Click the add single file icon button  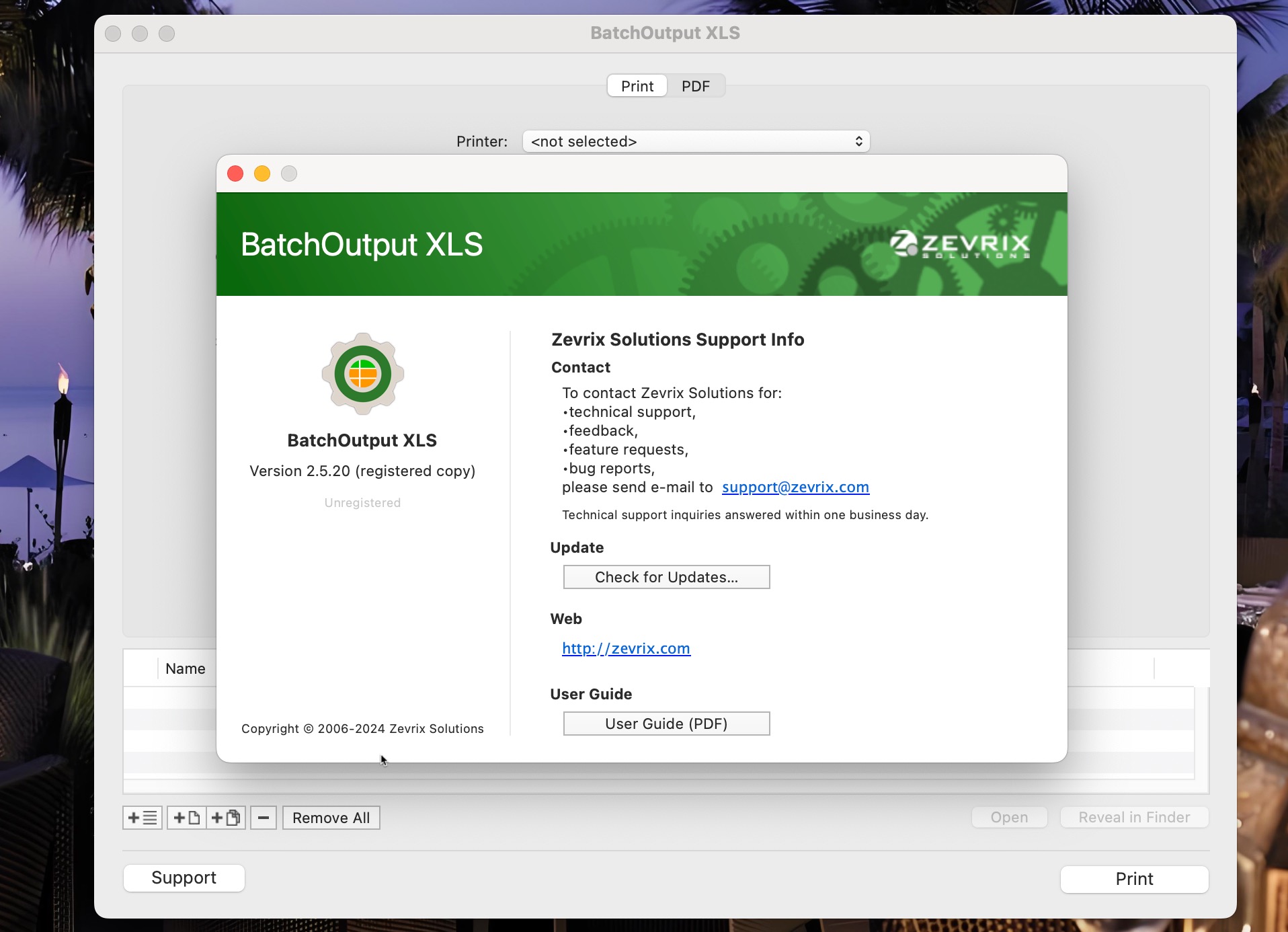coord(187,818)
